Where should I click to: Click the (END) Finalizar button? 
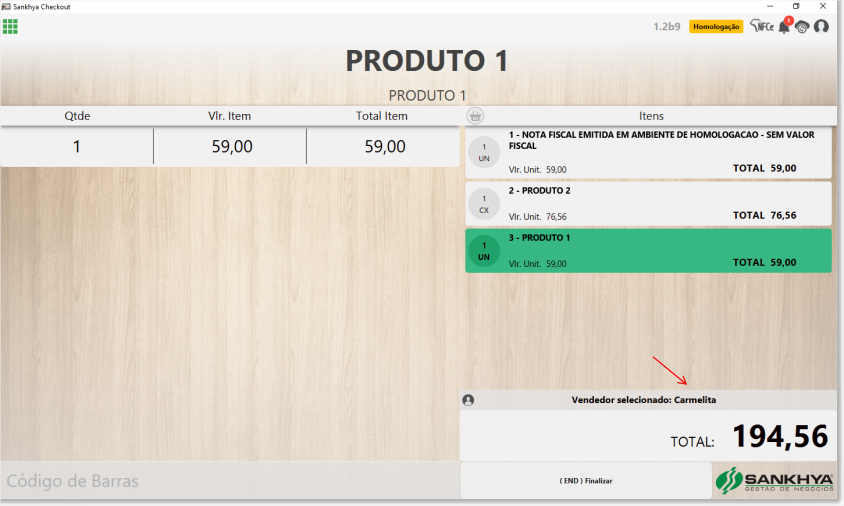coord(586,481)
